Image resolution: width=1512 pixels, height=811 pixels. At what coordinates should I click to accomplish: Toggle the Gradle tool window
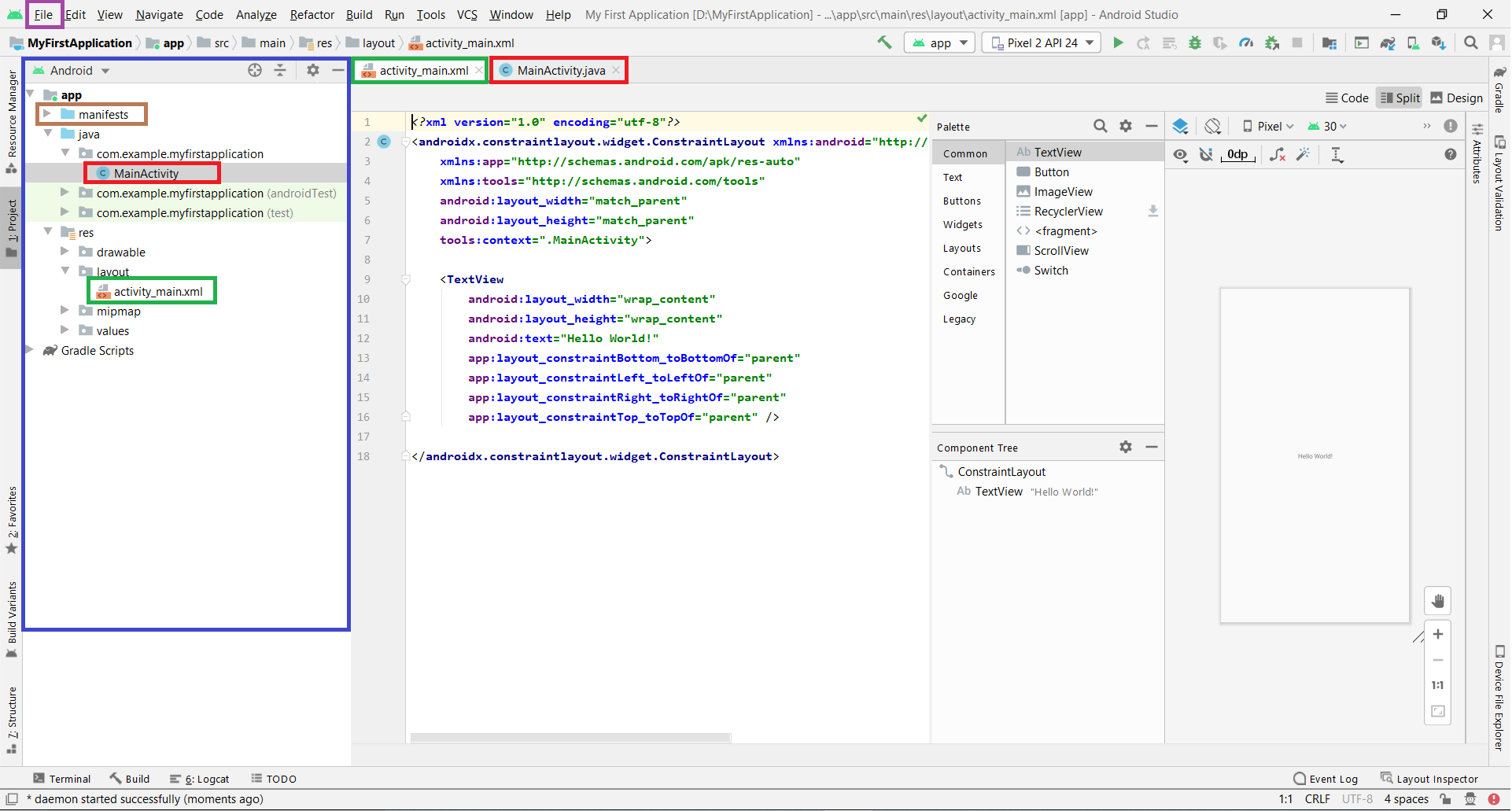(x=1499, y=90)
